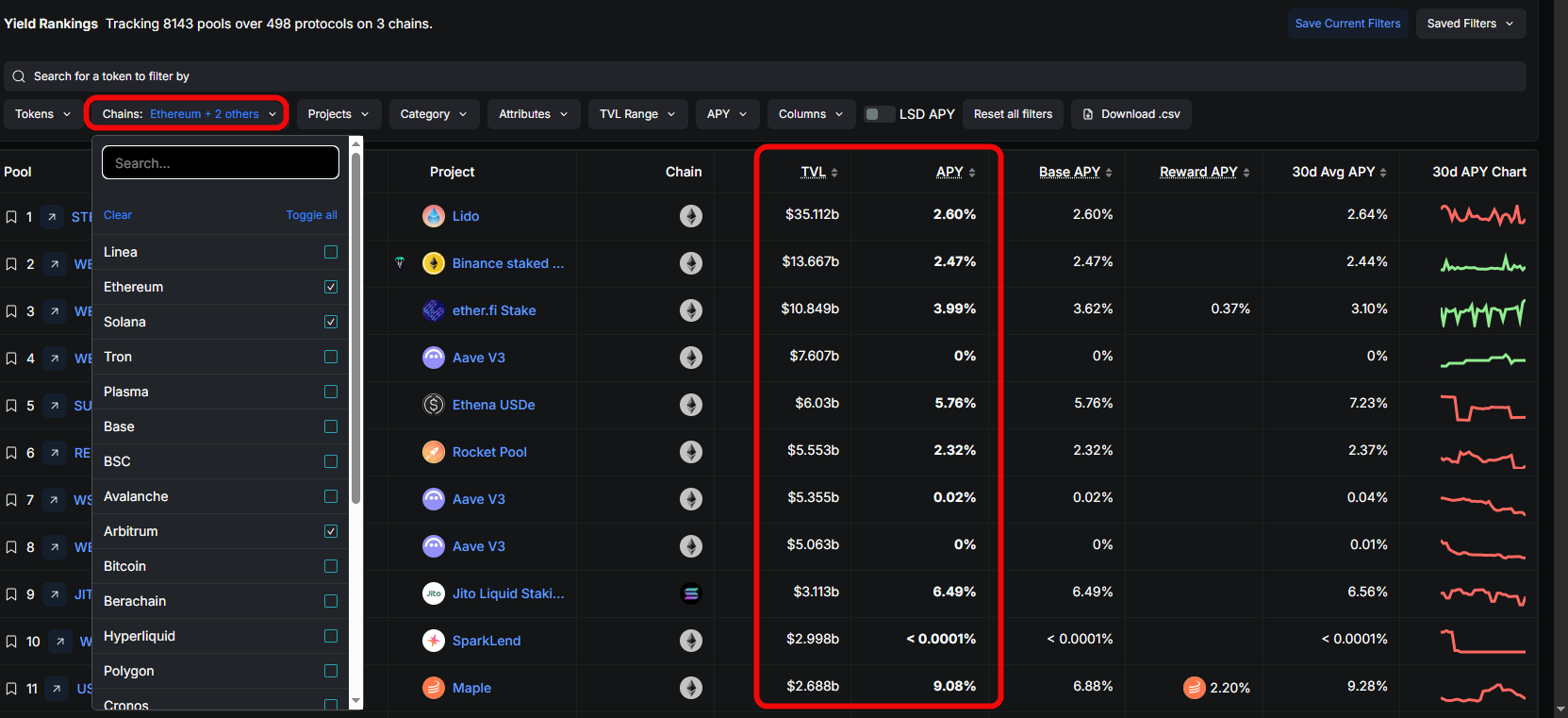
Task: Open pool 5 external link arrow icon
Action: pyautogui.click(x=55, y=406)
